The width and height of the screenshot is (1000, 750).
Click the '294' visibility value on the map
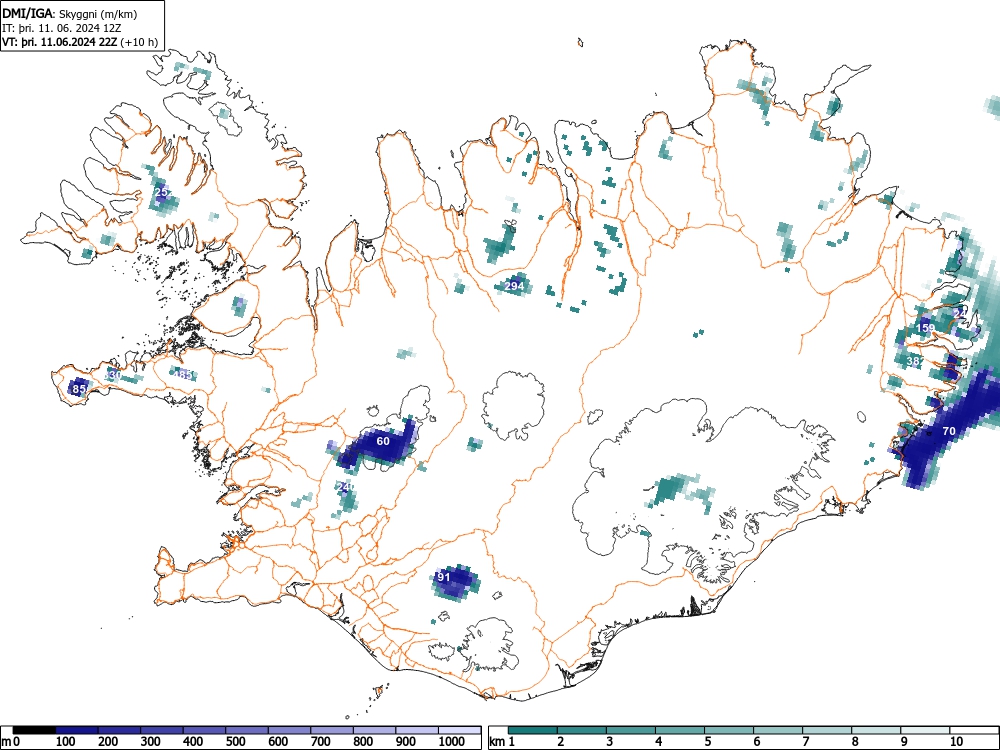click(x=514, y=286)
